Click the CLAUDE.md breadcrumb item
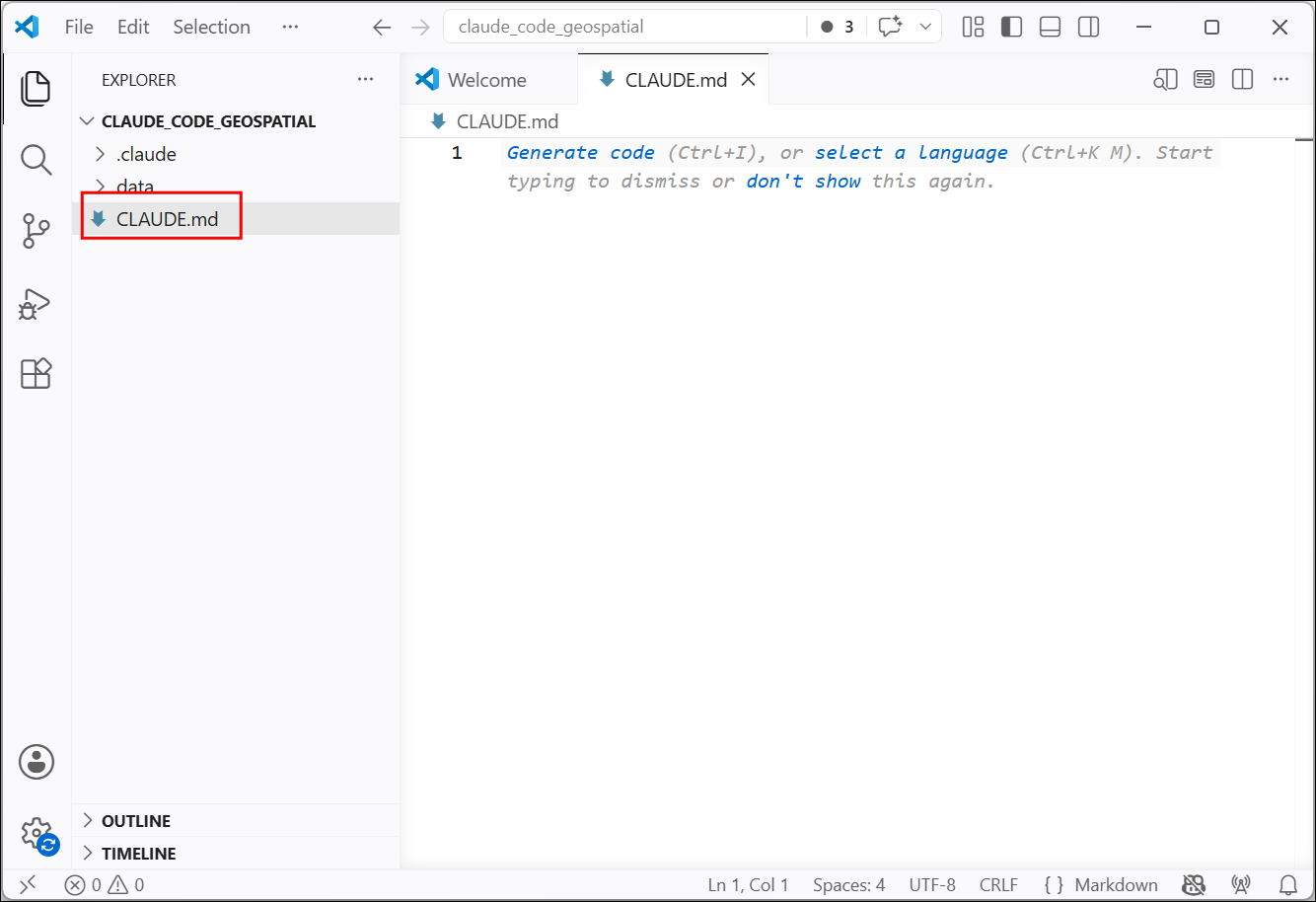This screenshot has width=1316, height=902. click(507, 121)
